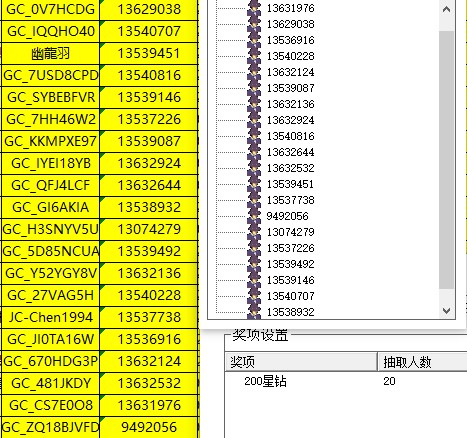Select tree entry 9492056 in winner list

click(x=287, y=216)
